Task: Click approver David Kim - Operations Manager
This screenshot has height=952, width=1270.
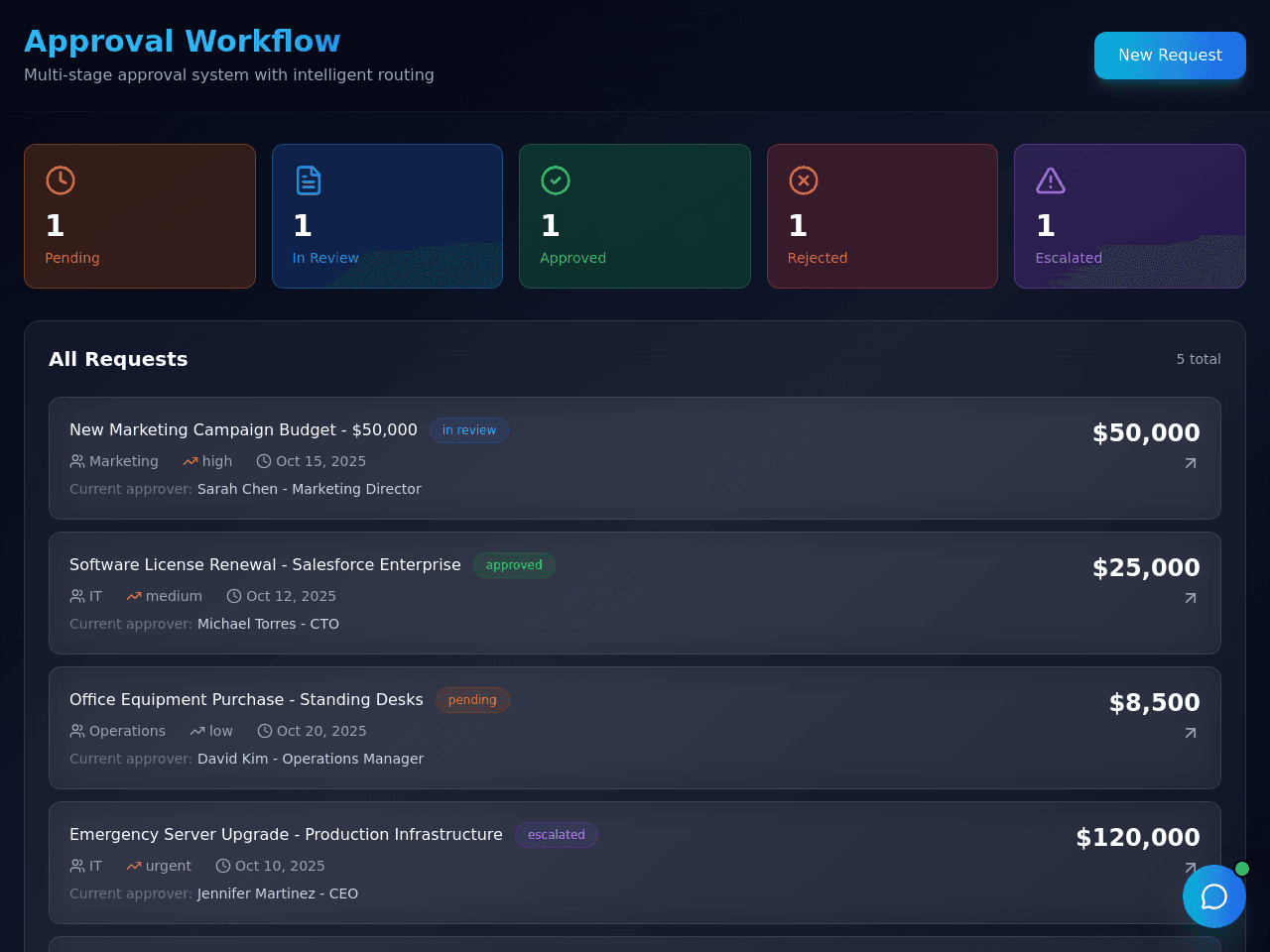Action: pos(311,759)
